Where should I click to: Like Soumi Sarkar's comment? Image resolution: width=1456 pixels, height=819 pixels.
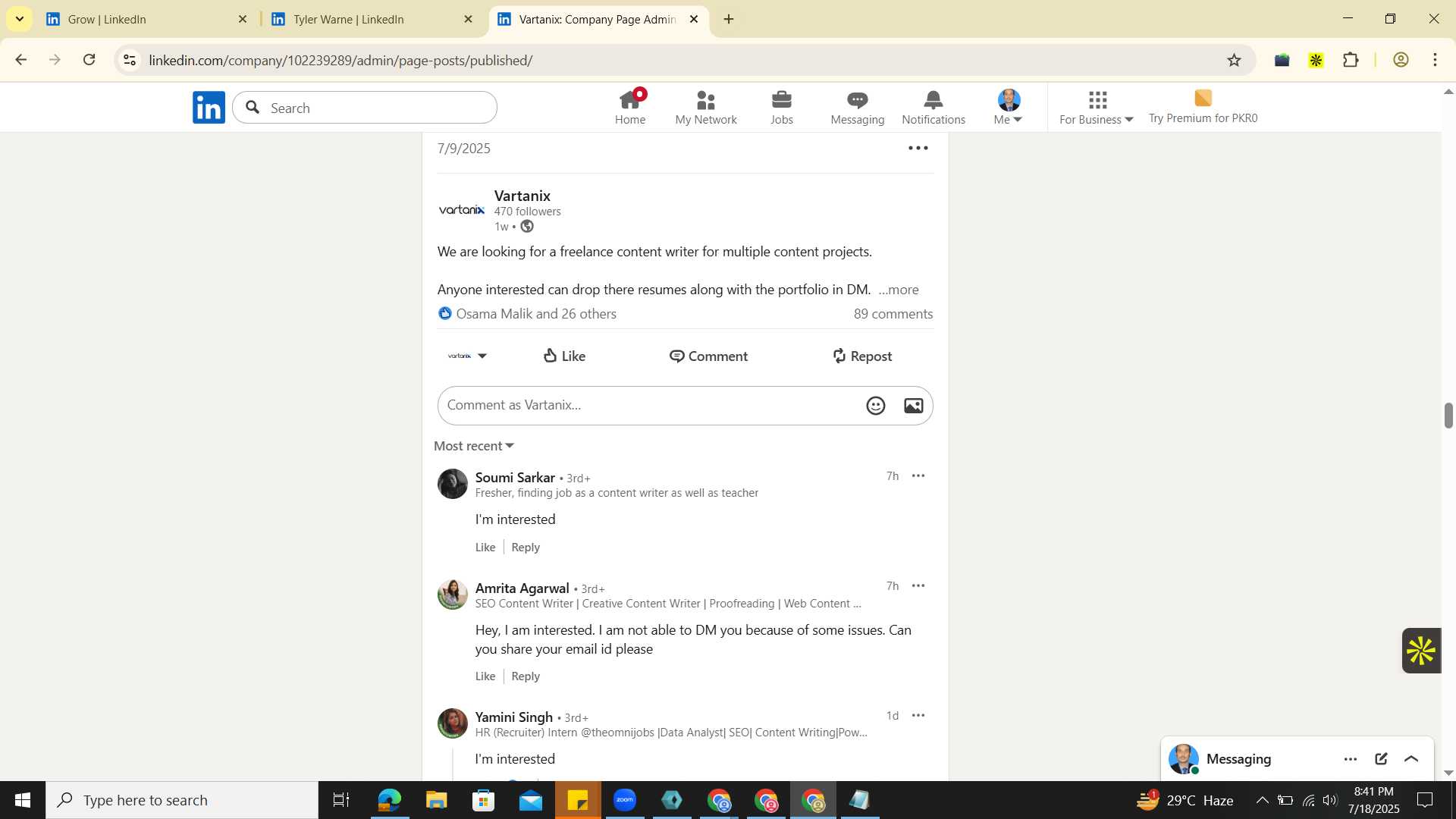(485, 548)
